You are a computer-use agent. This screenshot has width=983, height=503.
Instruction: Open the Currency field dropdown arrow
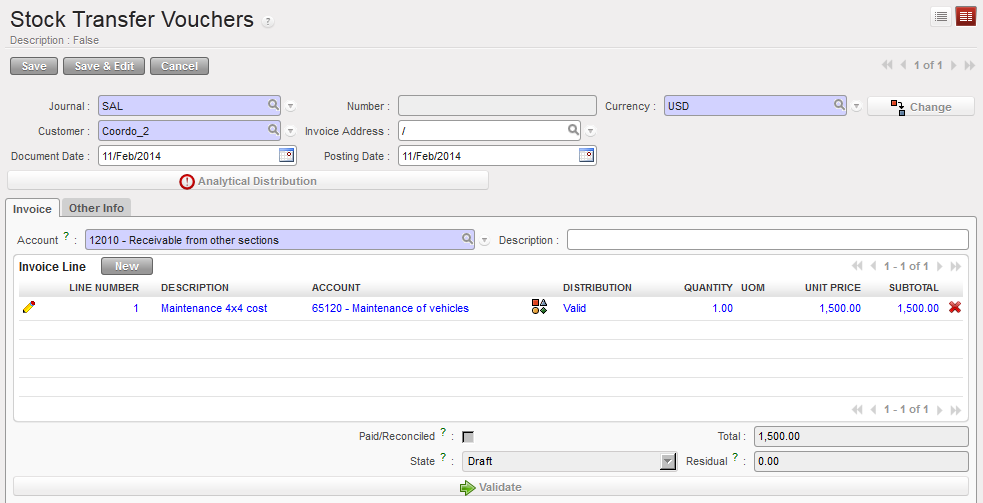[x=857, y=106]
